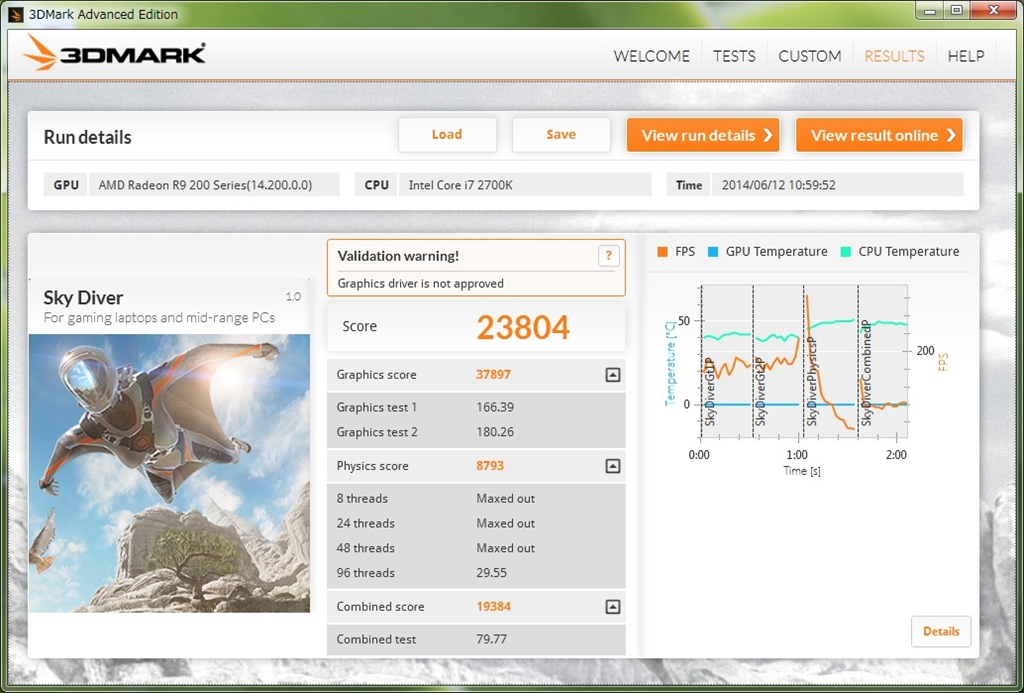Image resolution: width=1024 pixels, height=693 pixels.
Task: Maximize the 3DMark window
Action: pos(956,9)
